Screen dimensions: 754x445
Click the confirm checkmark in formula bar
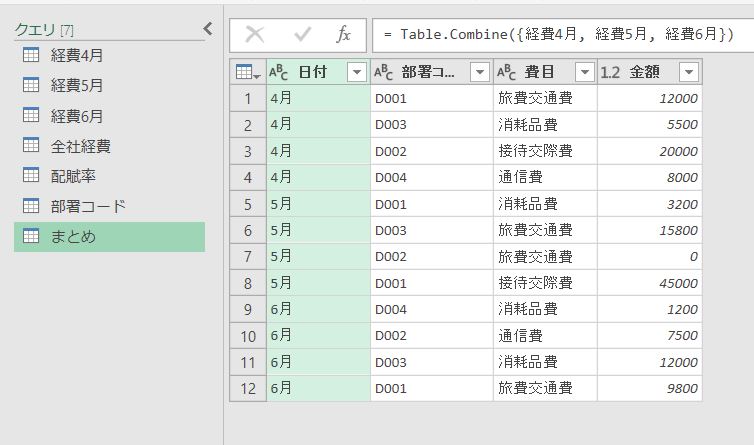point(302,34)
